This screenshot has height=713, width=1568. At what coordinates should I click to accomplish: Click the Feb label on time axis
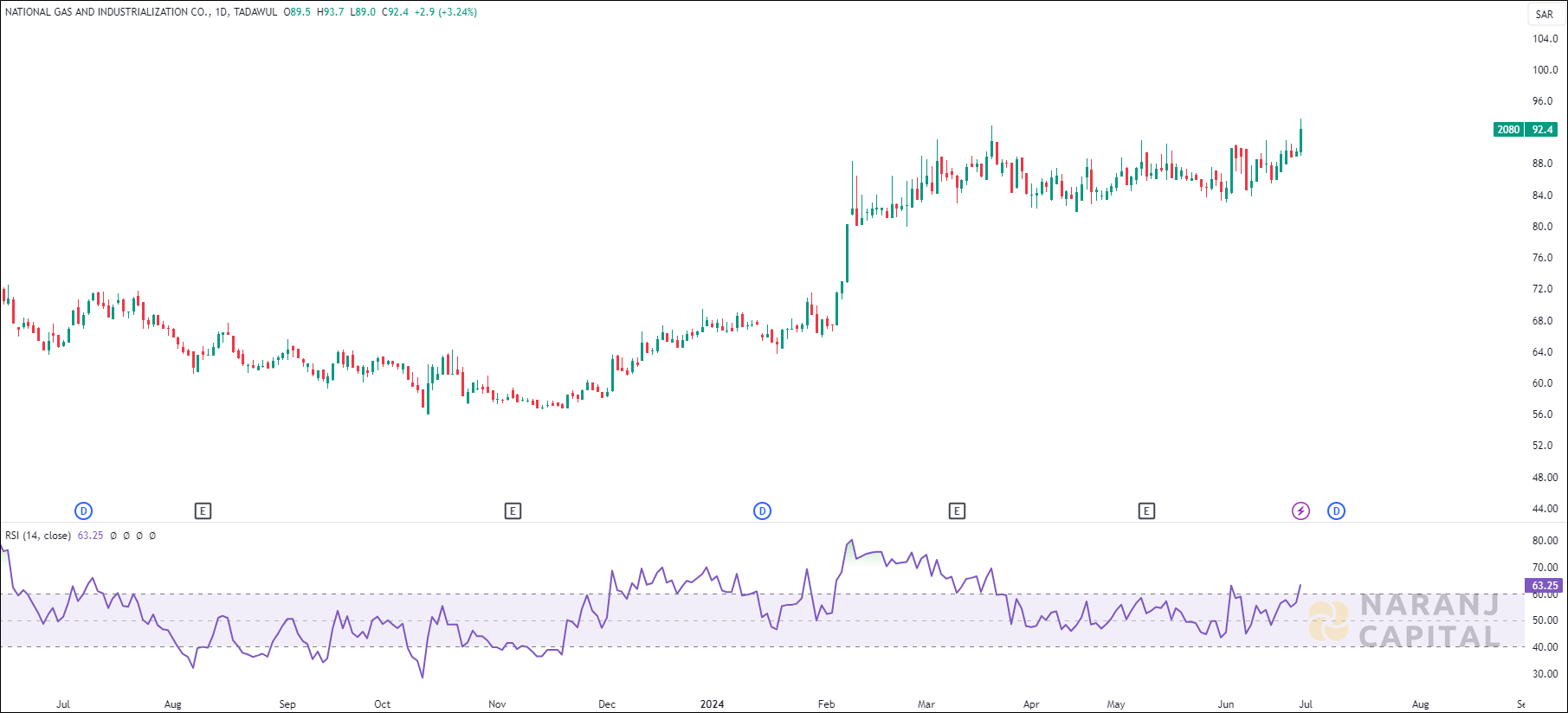coord(827,704)
